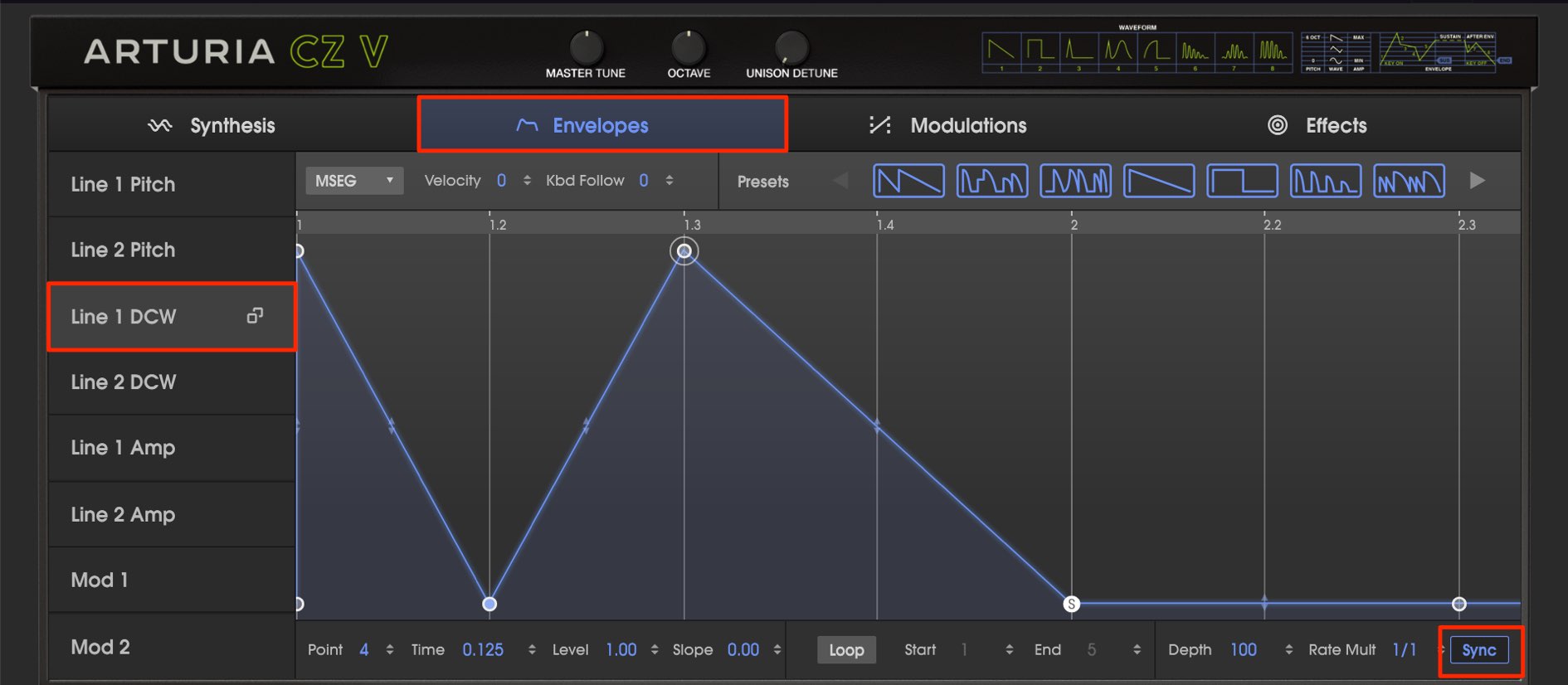Click the Point number stepper arrows

(390, 650)
